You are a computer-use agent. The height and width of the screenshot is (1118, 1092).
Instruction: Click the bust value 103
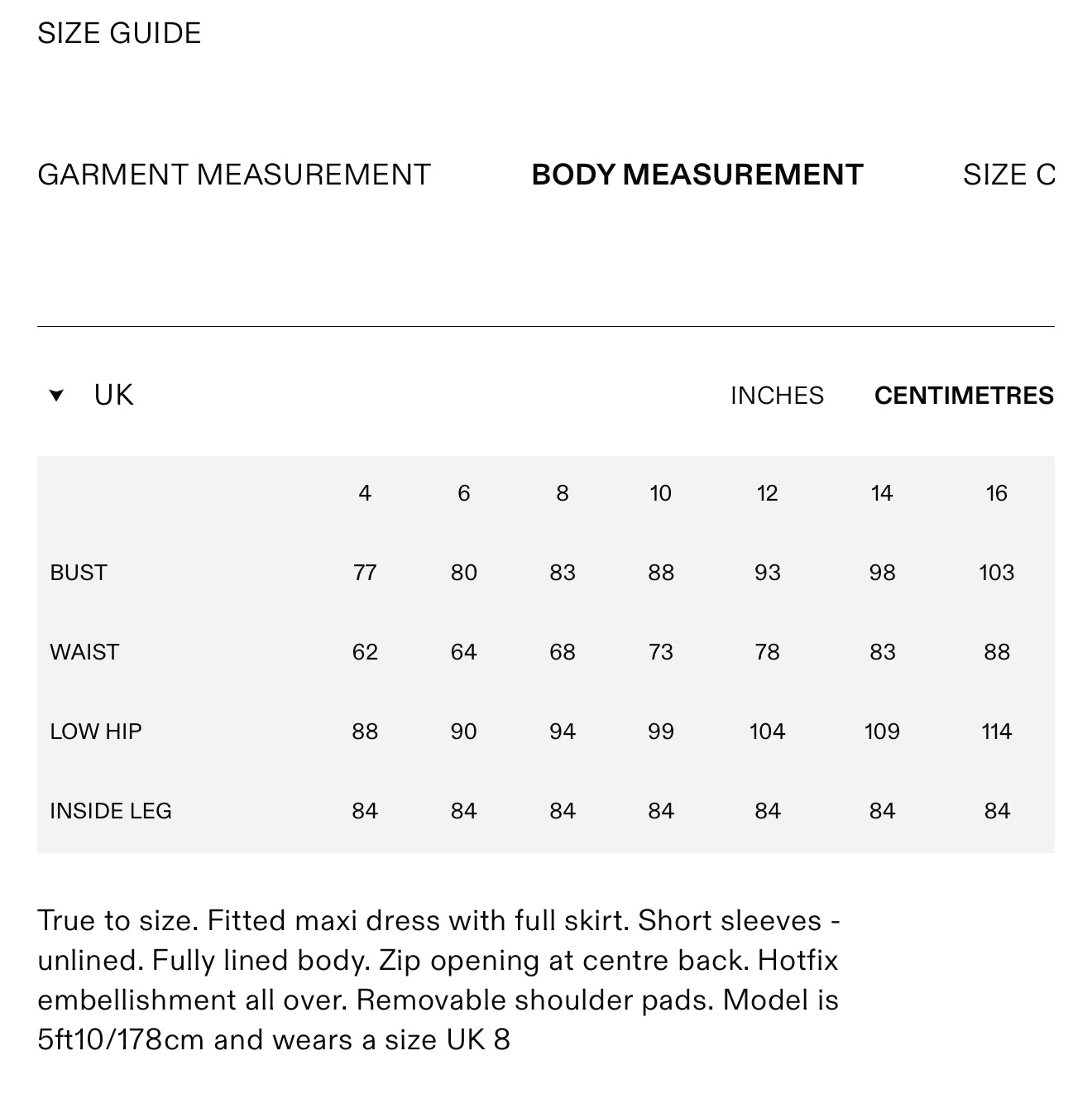coord(996,573)
